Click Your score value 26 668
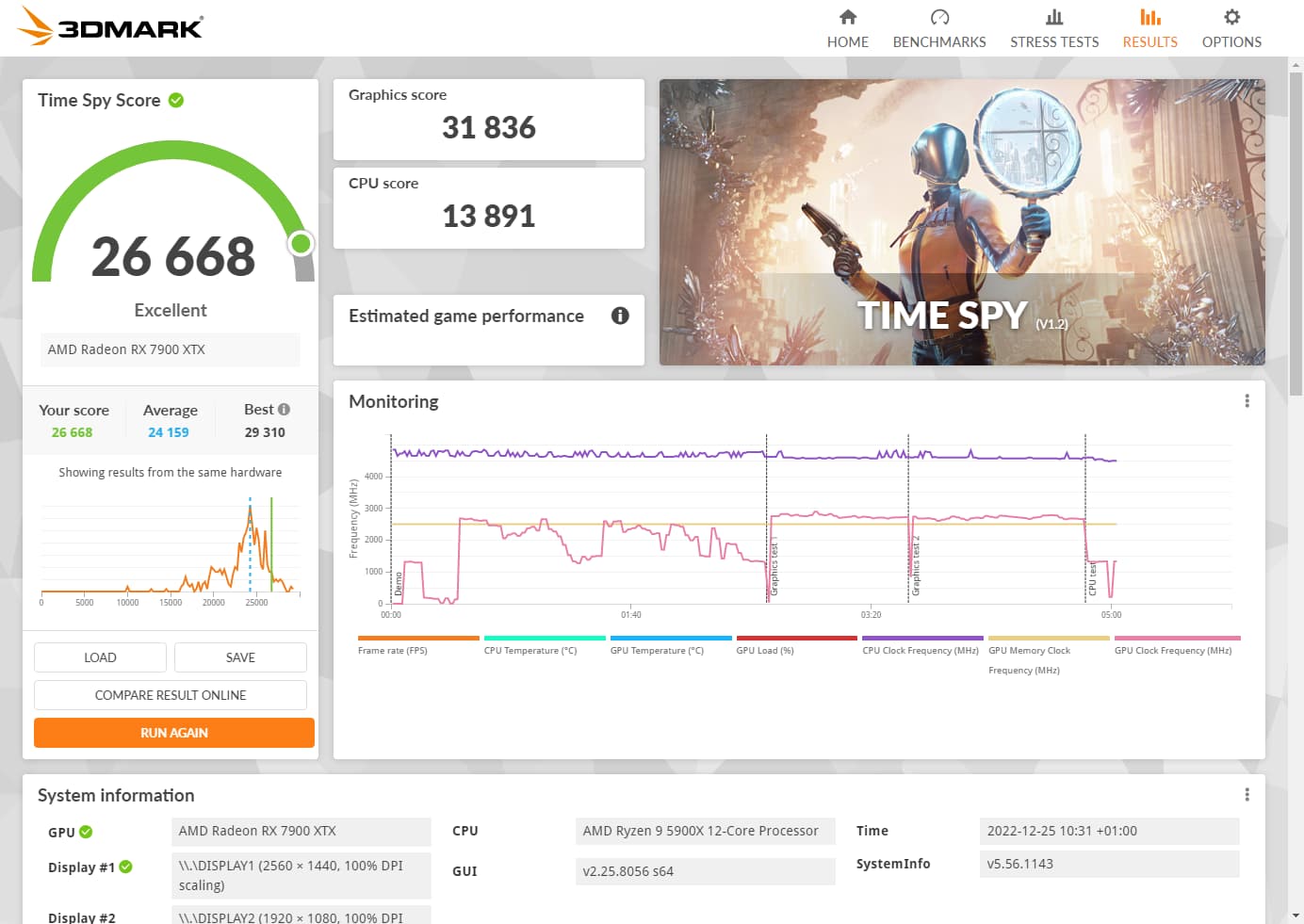 pyautogui.click(x=73, y=432)
